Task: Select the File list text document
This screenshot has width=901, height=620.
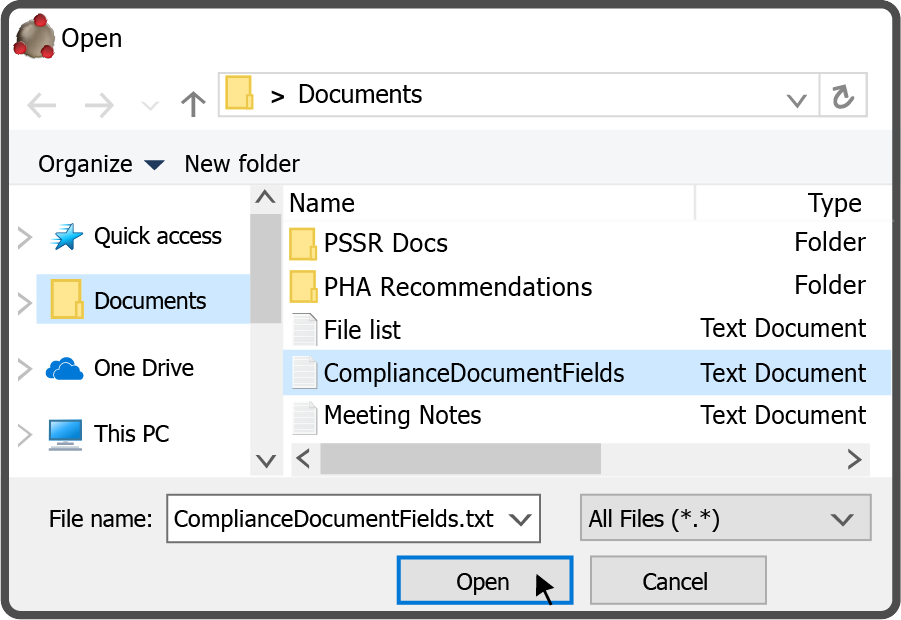Action: click(362, 330)
